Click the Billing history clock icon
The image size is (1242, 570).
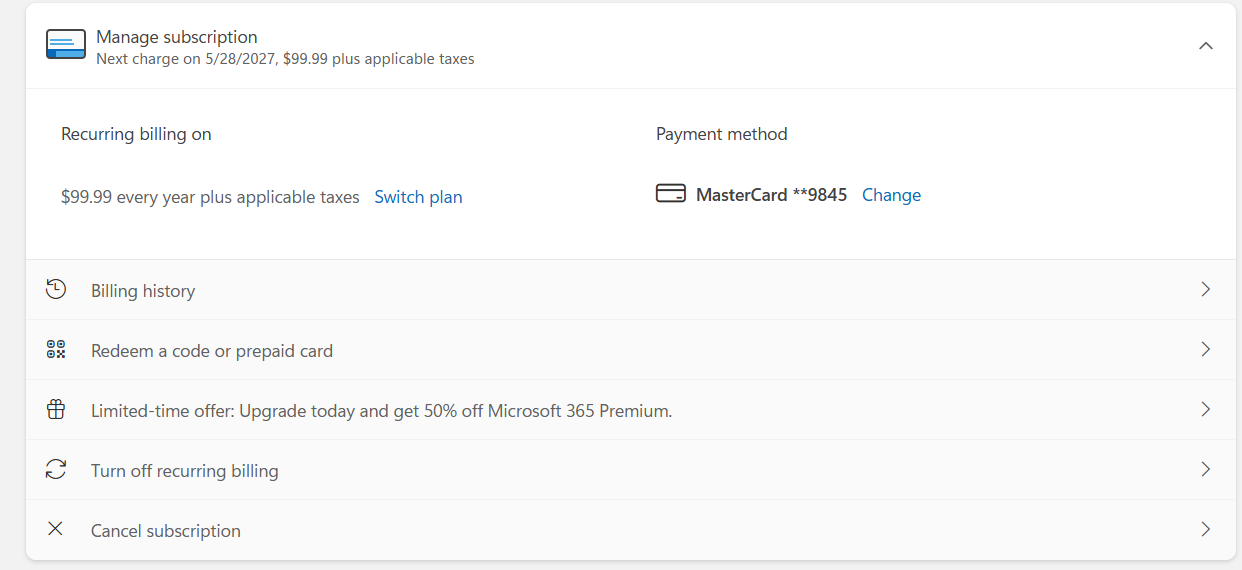click(x=56, y=290)
